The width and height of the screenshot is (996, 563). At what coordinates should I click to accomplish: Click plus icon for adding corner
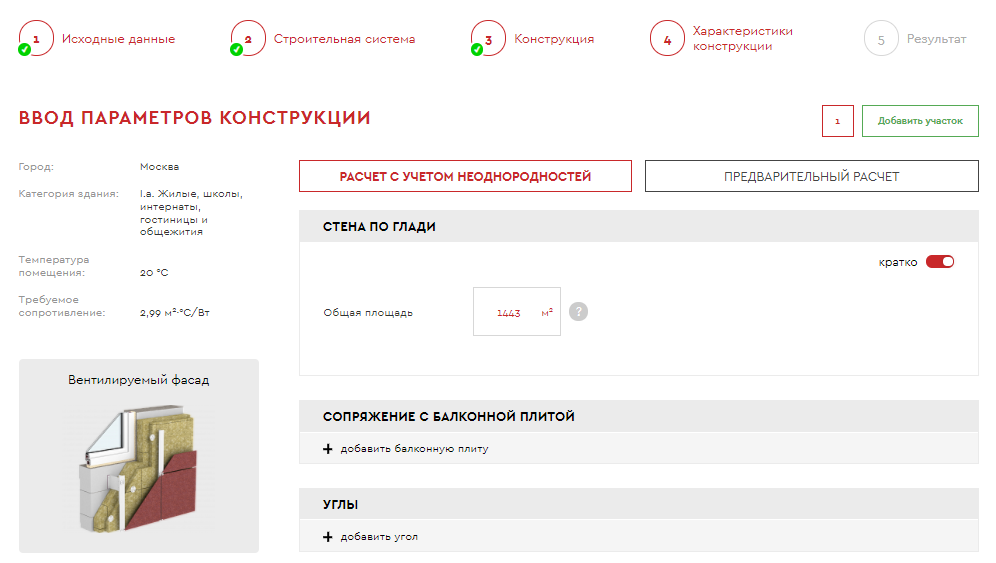(x=327, y=537)
